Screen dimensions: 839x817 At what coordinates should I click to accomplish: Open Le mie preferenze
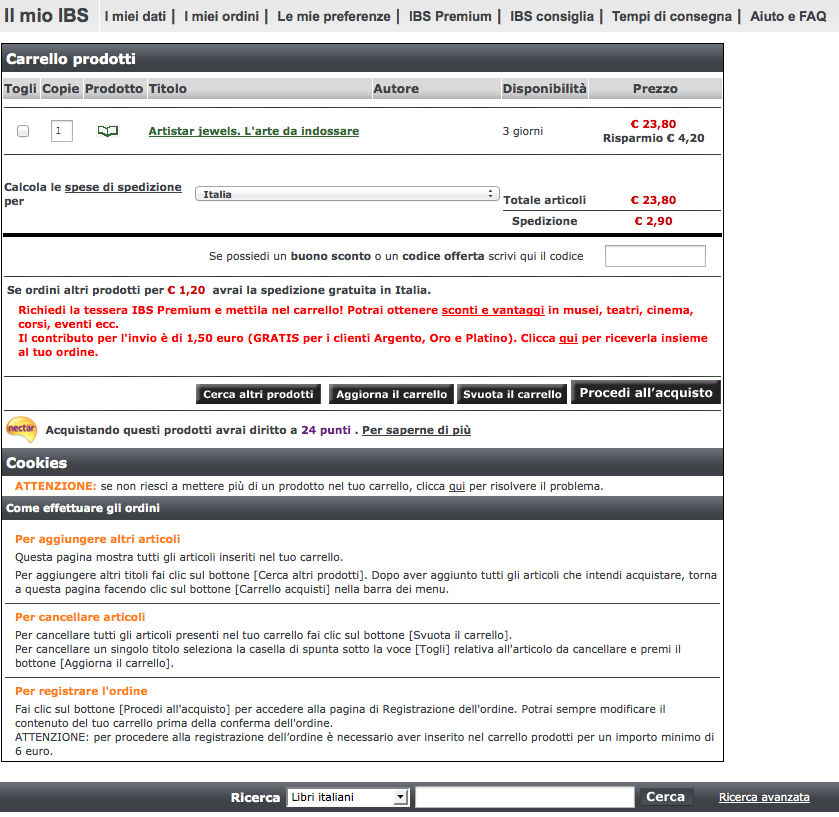(x=334, y=17)
